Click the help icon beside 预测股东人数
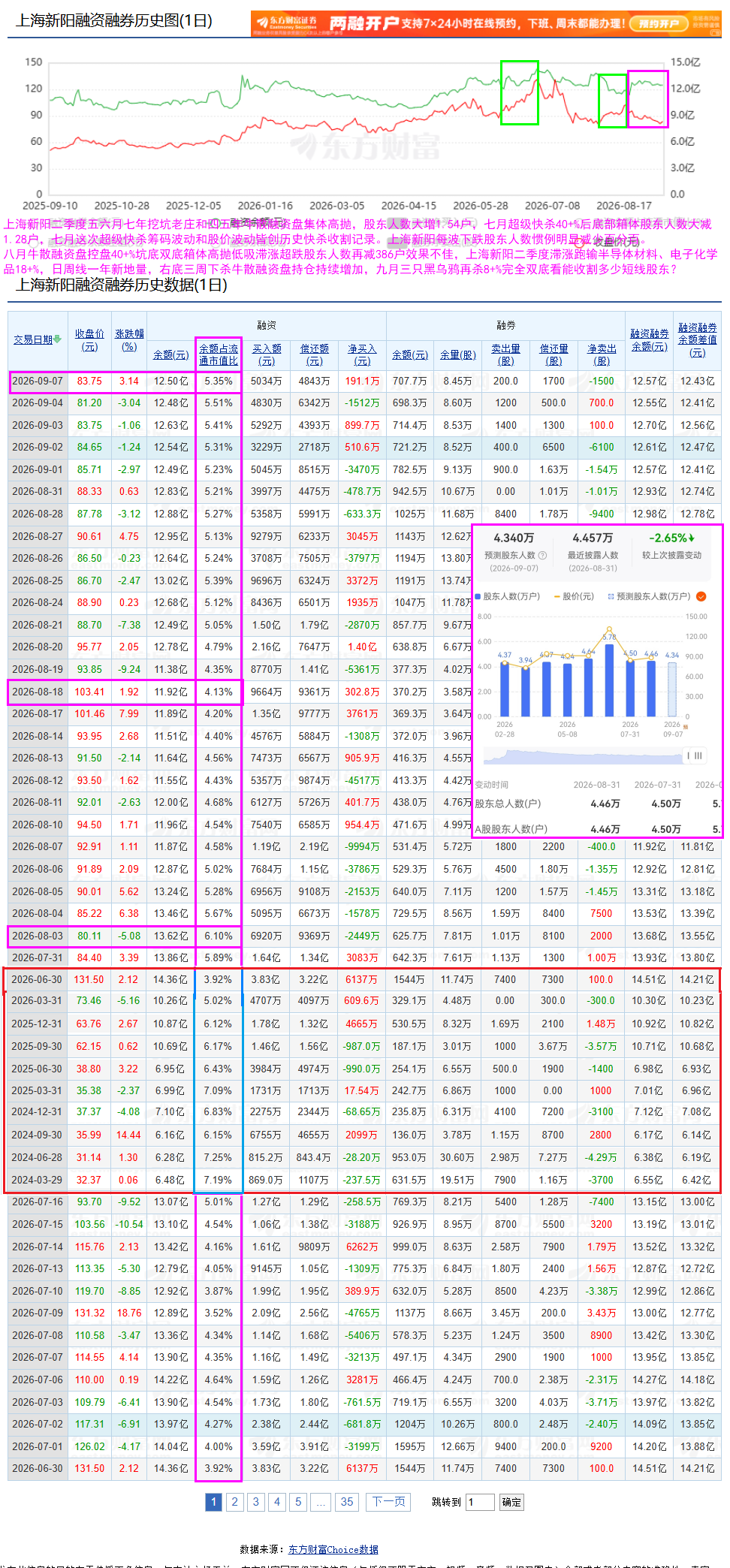The image size is (730, 1568). tap(542, 556)
